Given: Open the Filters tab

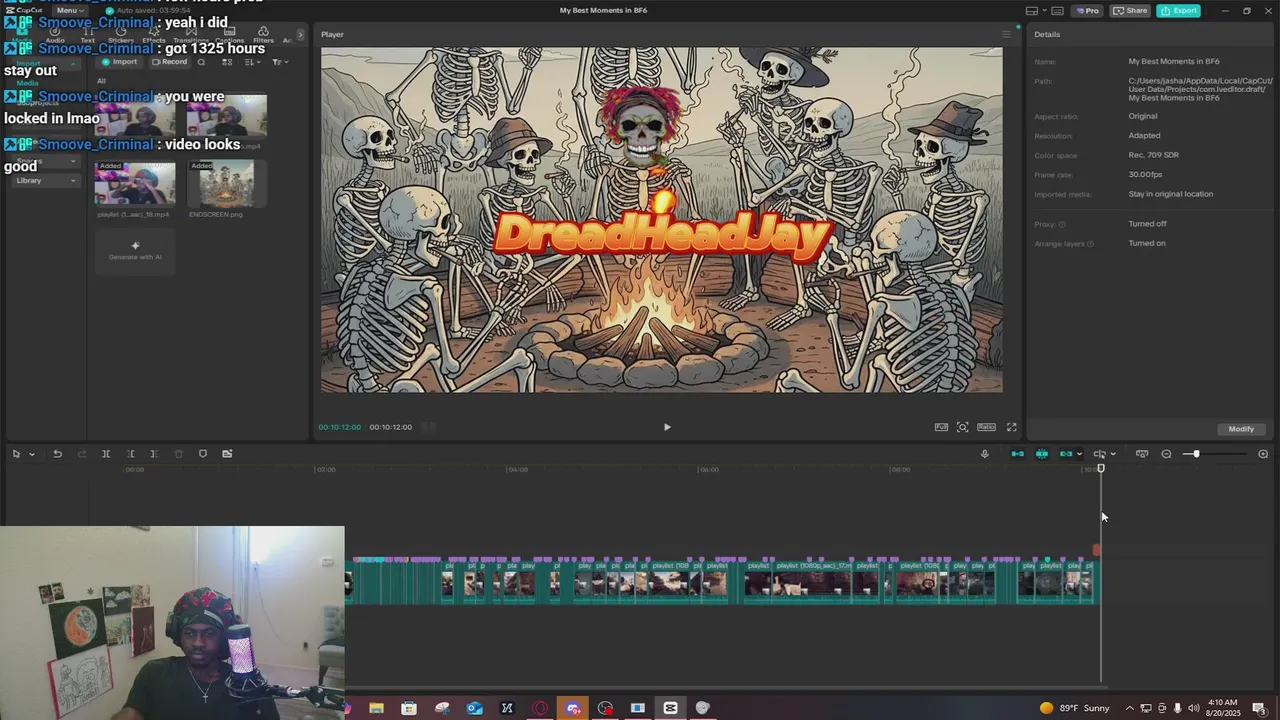Looking at the screenshot, I should [263, 35].
